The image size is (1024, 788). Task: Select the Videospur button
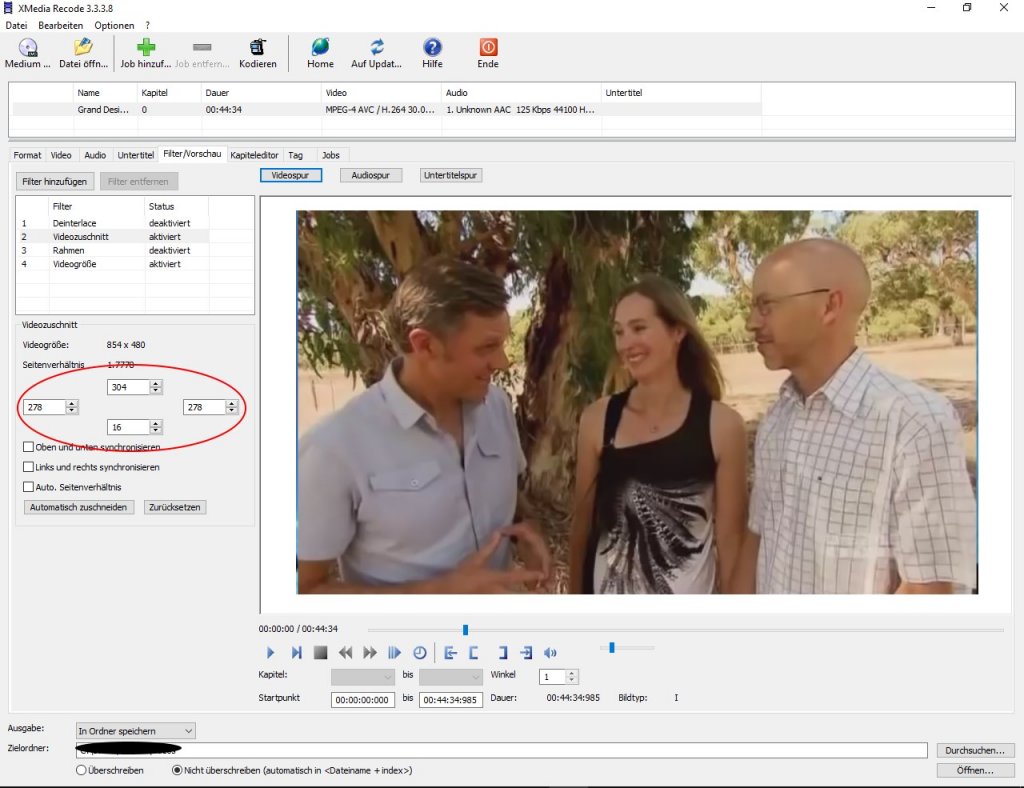(x=291, y=175)
